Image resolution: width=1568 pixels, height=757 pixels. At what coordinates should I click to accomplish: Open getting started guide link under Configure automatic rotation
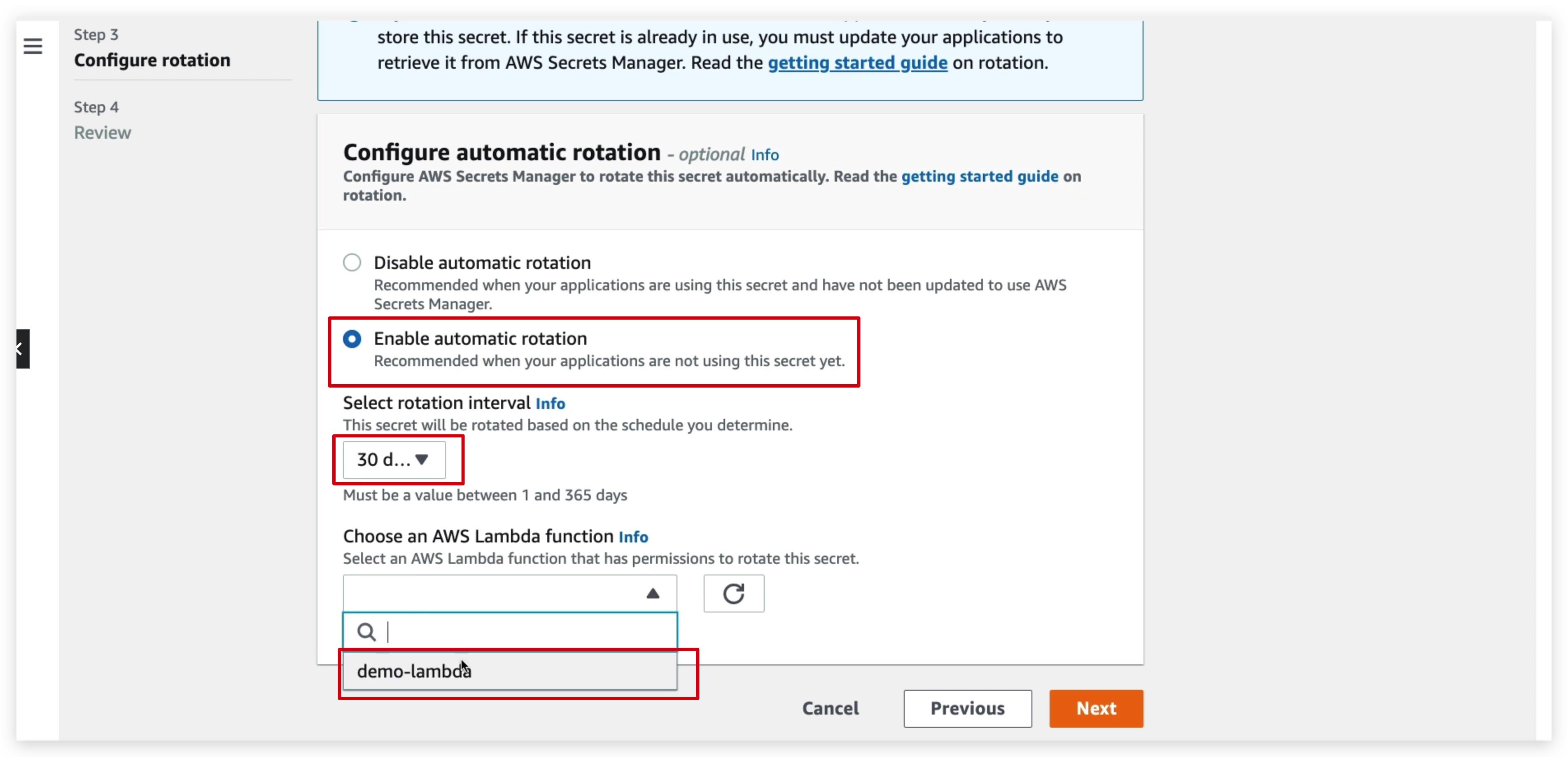980,177
